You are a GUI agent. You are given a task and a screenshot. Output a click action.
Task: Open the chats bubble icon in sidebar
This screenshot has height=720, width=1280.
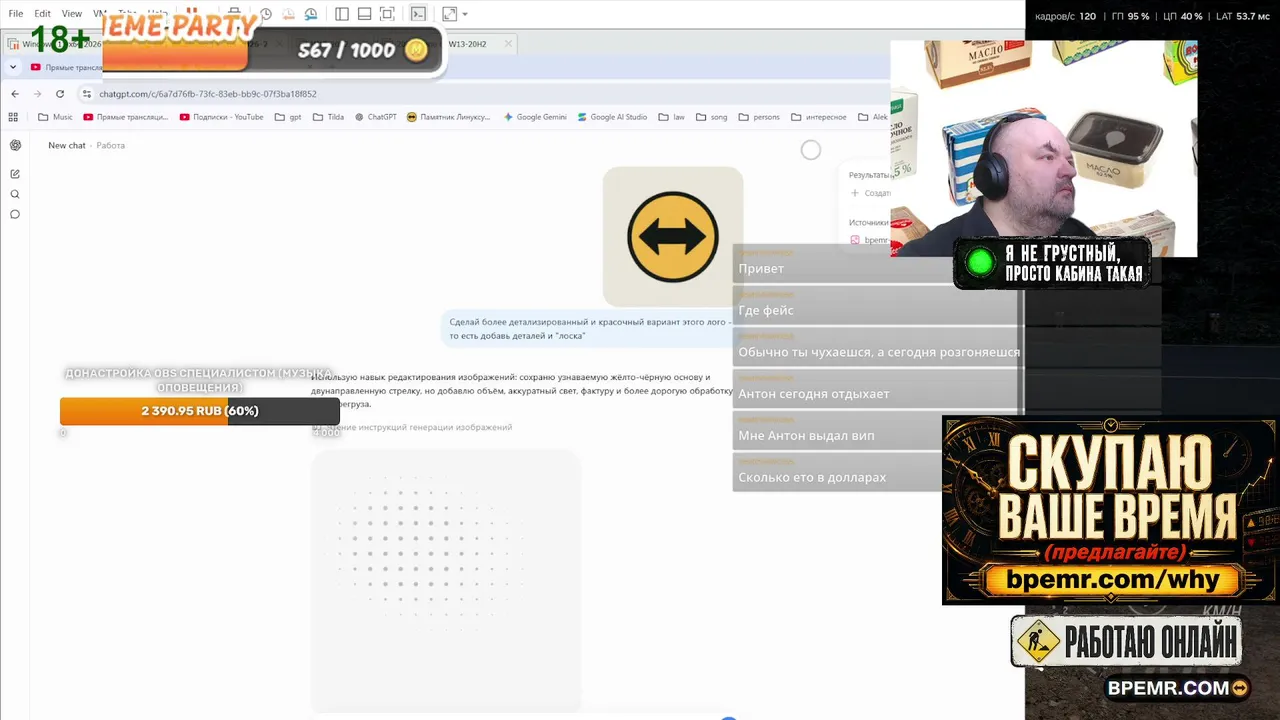point(15,214)
